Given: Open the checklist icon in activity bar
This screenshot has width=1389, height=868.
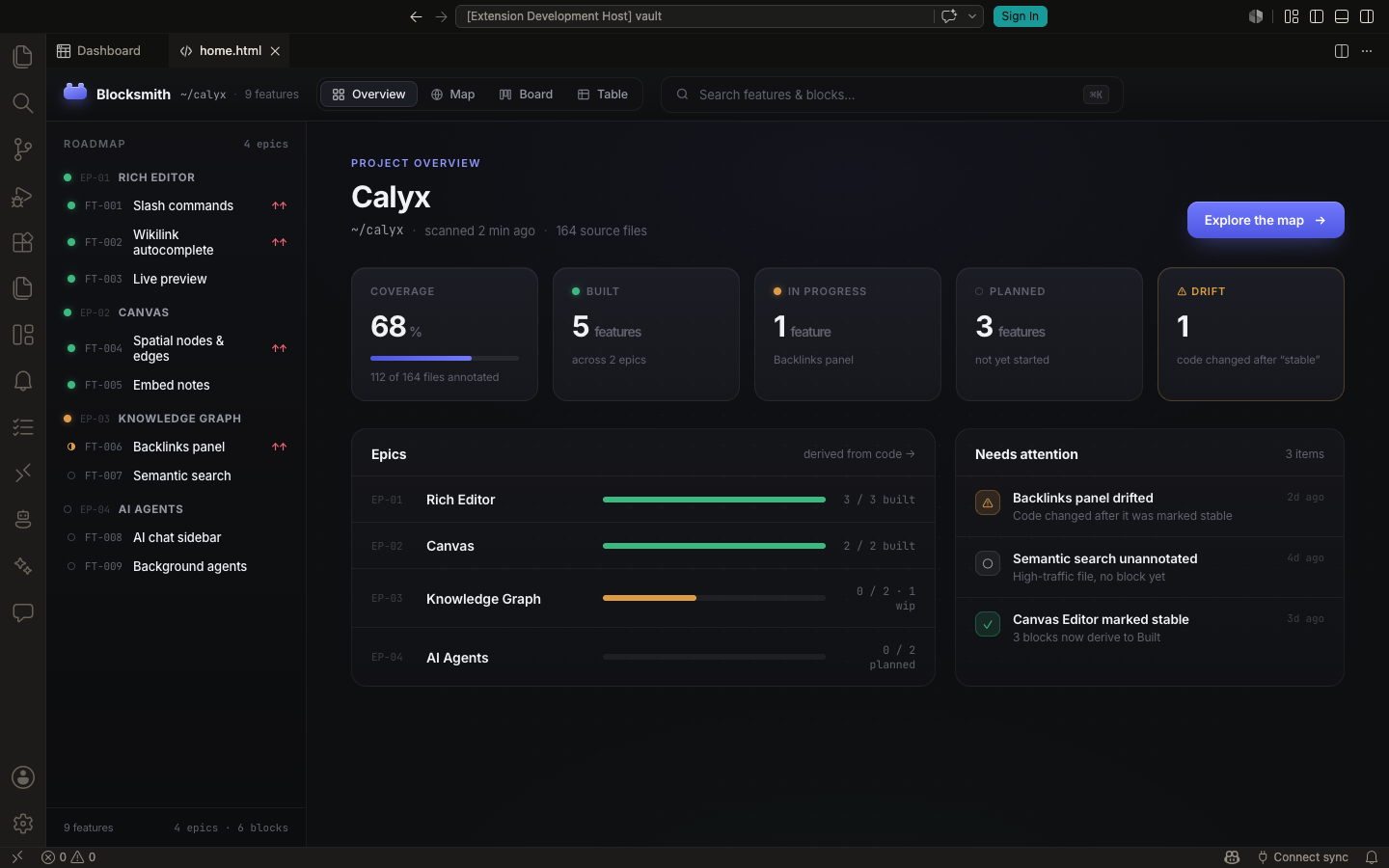Looking at the screenshot, I should point(23,427).
